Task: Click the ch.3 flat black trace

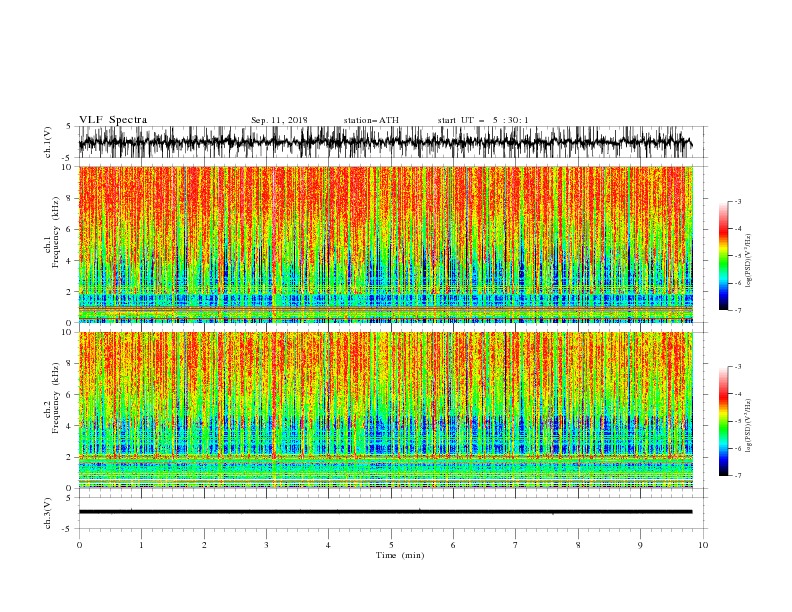Action: click(385, 512)
